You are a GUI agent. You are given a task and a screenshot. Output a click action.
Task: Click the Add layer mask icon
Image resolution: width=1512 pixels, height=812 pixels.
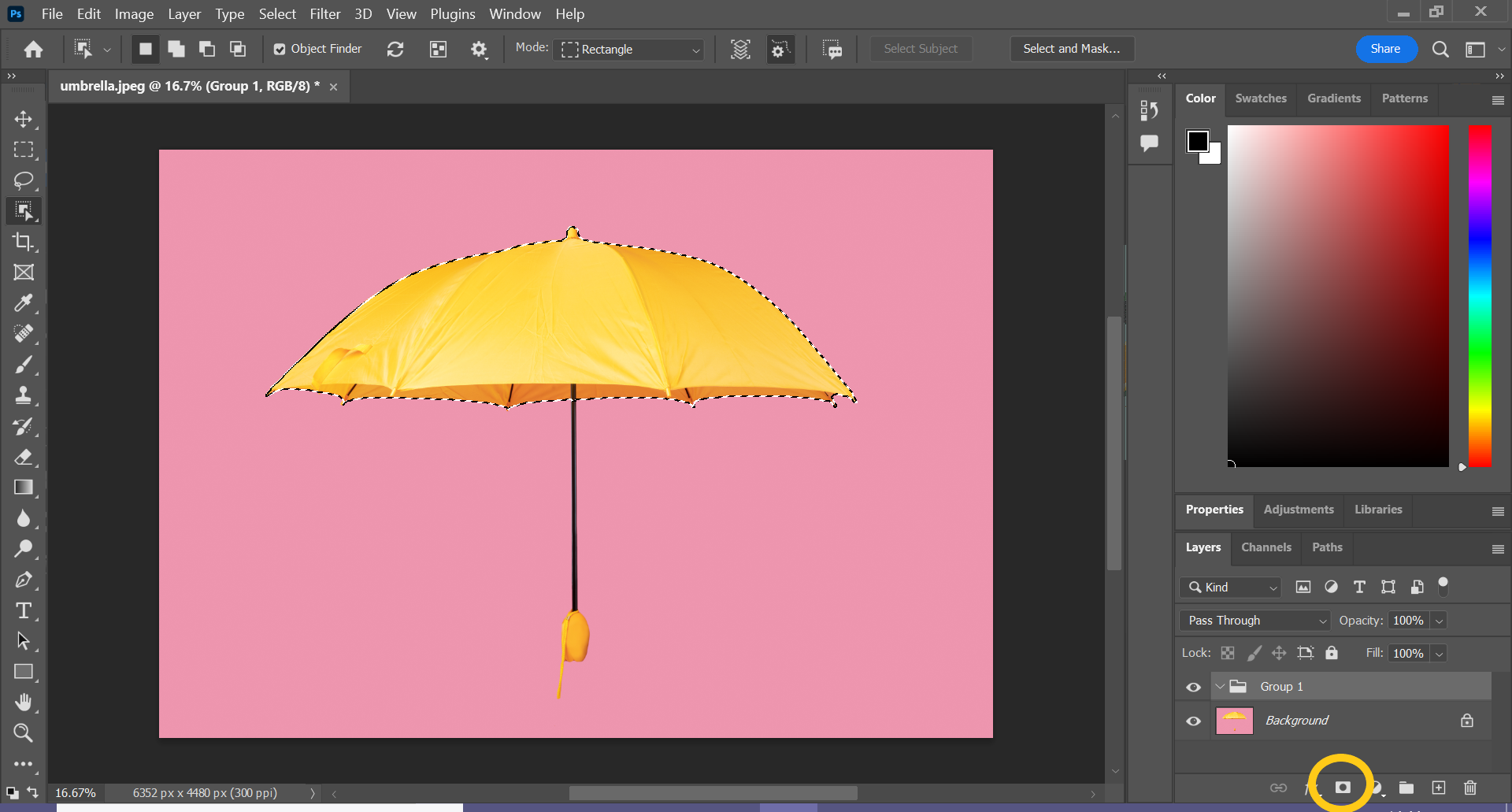[1343, 788]
